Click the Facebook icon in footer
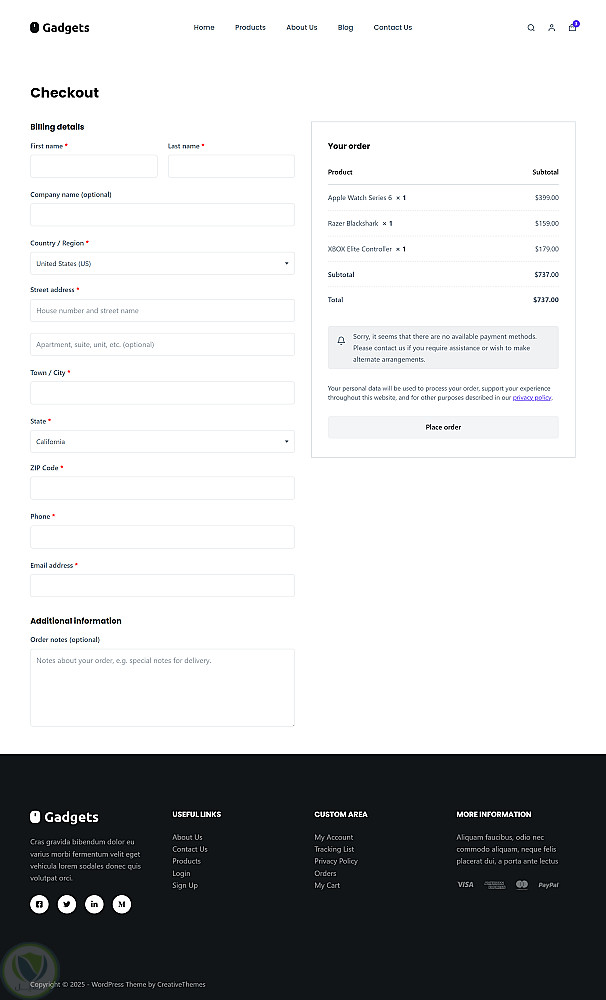This screenshot has width=606, height=1000. (x=39, y=904)
